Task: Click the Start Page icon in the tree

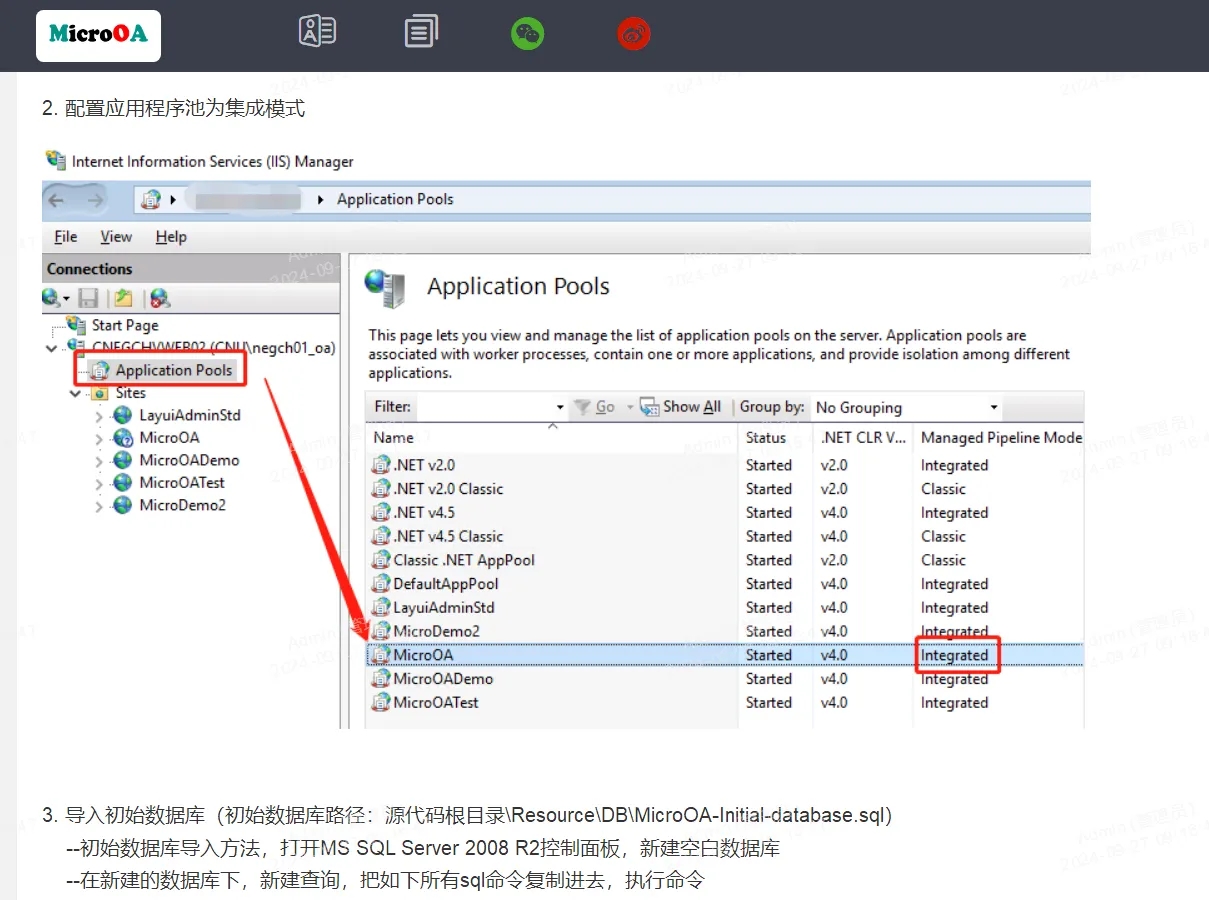Action: click(x=76, y=325)
